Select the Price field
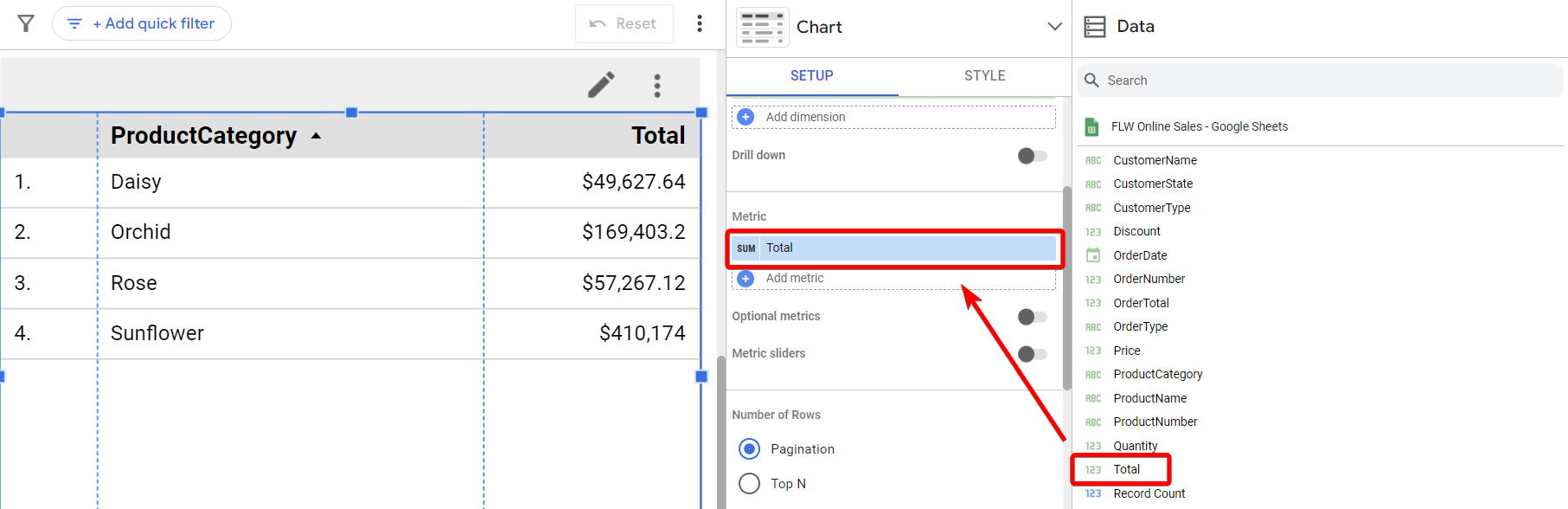The width and height of the screenshot is (1568, 509). 1126,351
